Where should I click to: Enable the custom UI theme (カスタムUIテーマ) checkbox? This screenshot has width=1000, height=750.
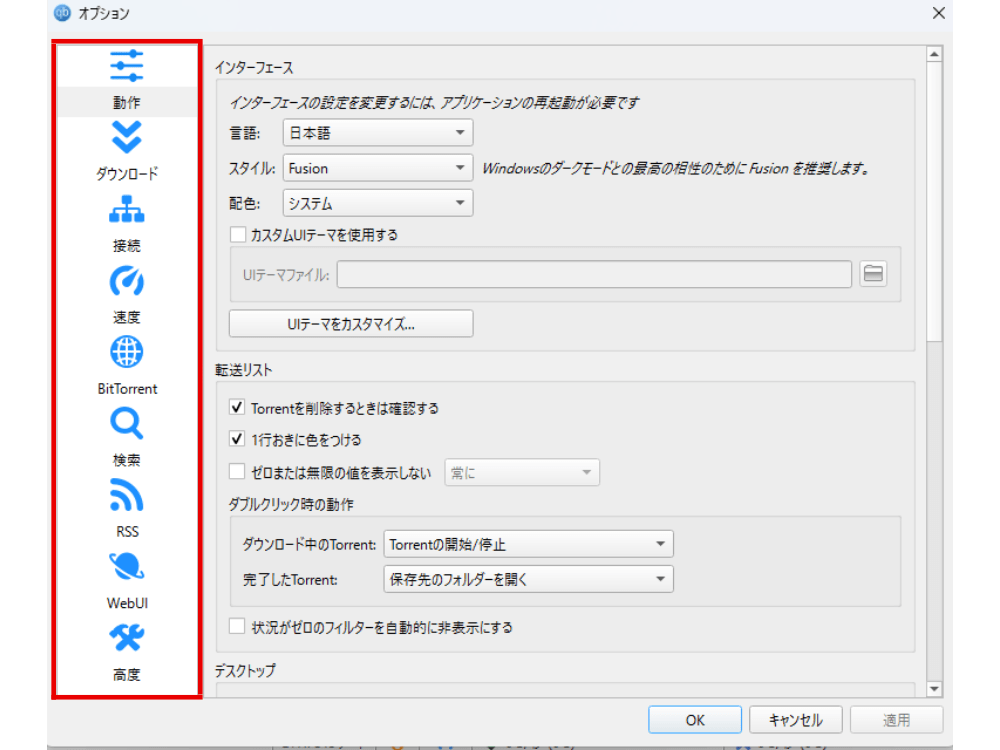click(x=238, y=235)
